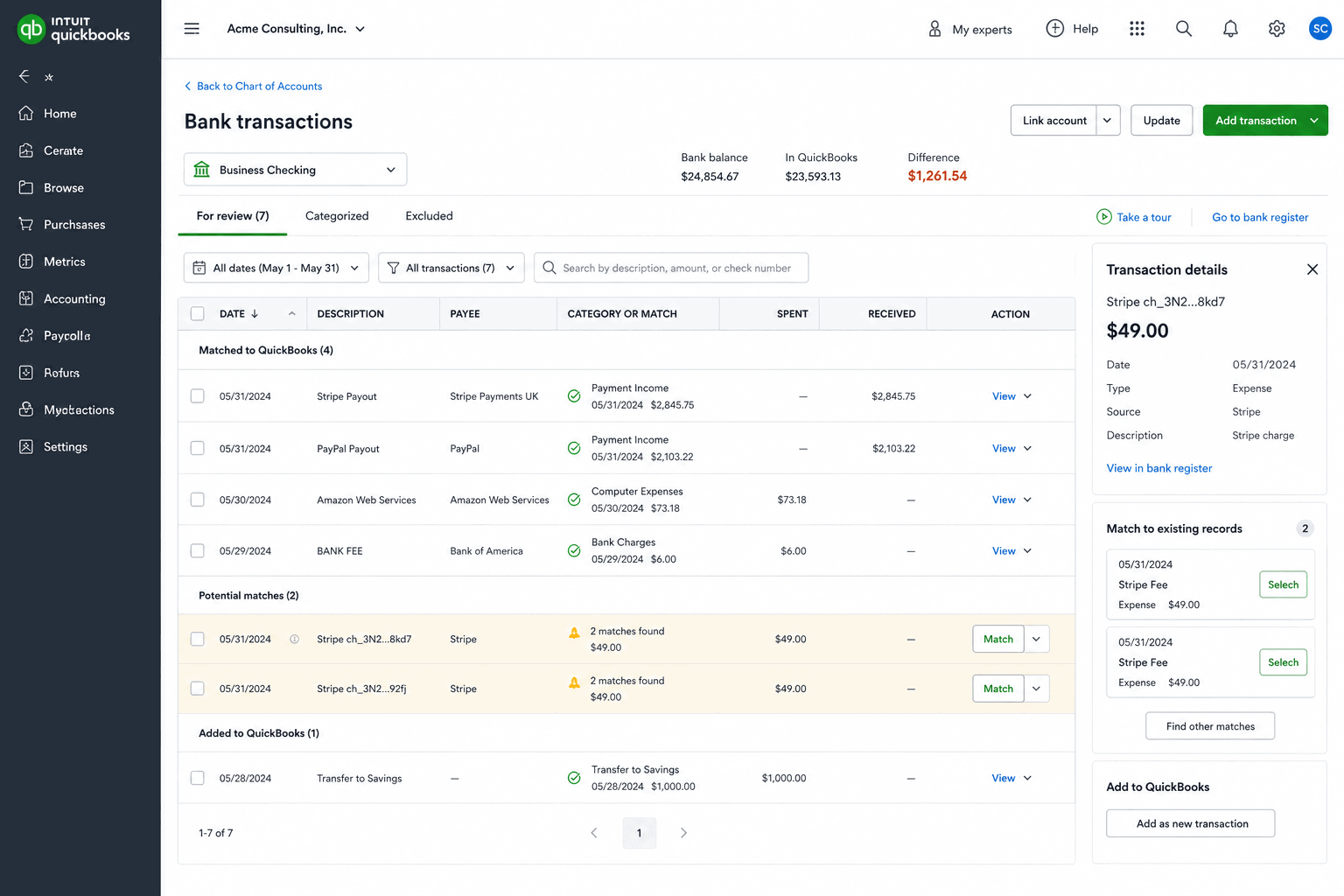
Task: Click the My experts person icon
Action: pos(934,29)
